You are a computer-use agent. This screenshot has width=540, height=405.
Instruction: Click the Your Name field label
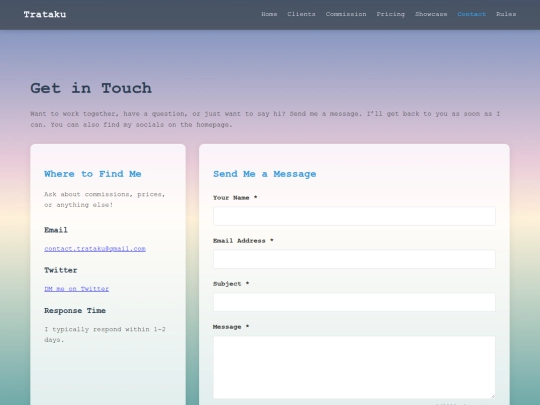click(x=235, y=198)
